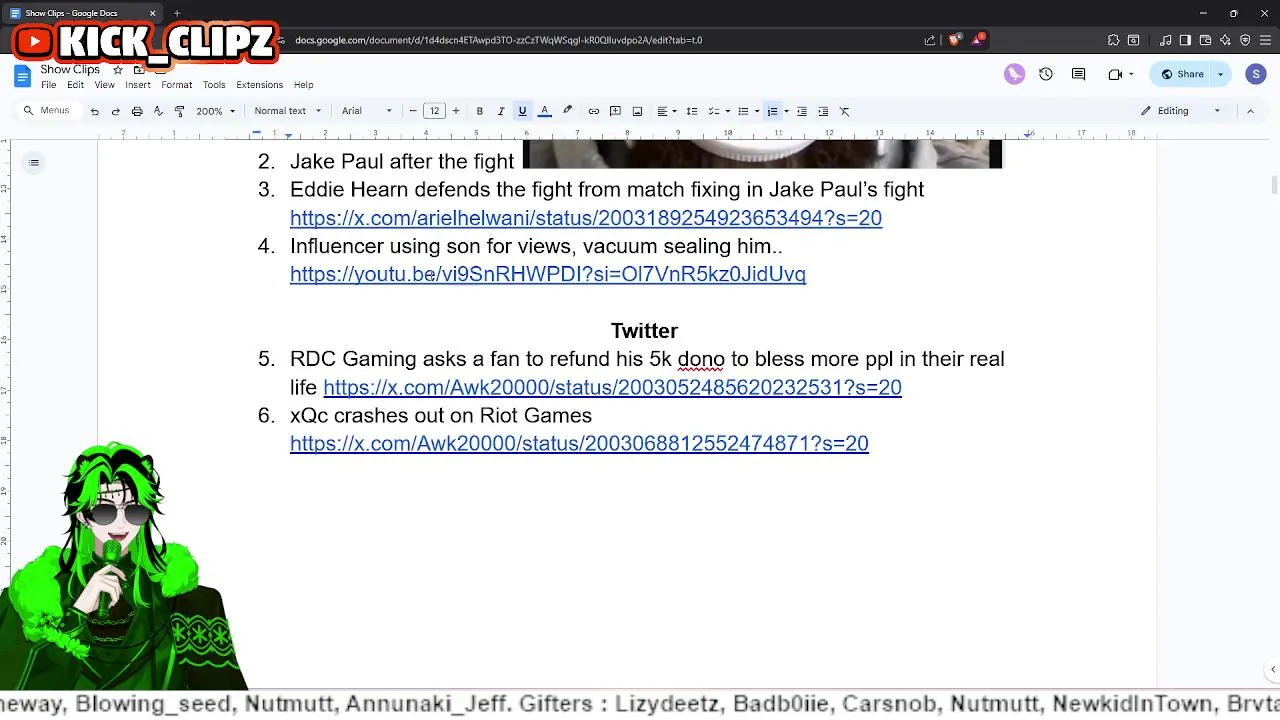Increase font size with plus

tap(455, 111)
